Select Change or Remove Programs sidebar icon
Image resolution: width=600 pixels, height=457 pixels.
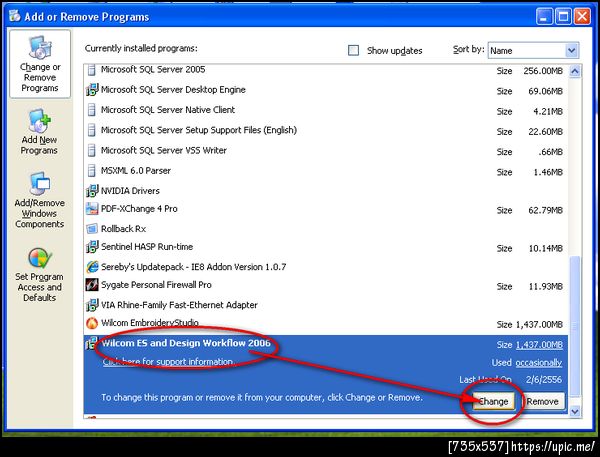[40, 64]
